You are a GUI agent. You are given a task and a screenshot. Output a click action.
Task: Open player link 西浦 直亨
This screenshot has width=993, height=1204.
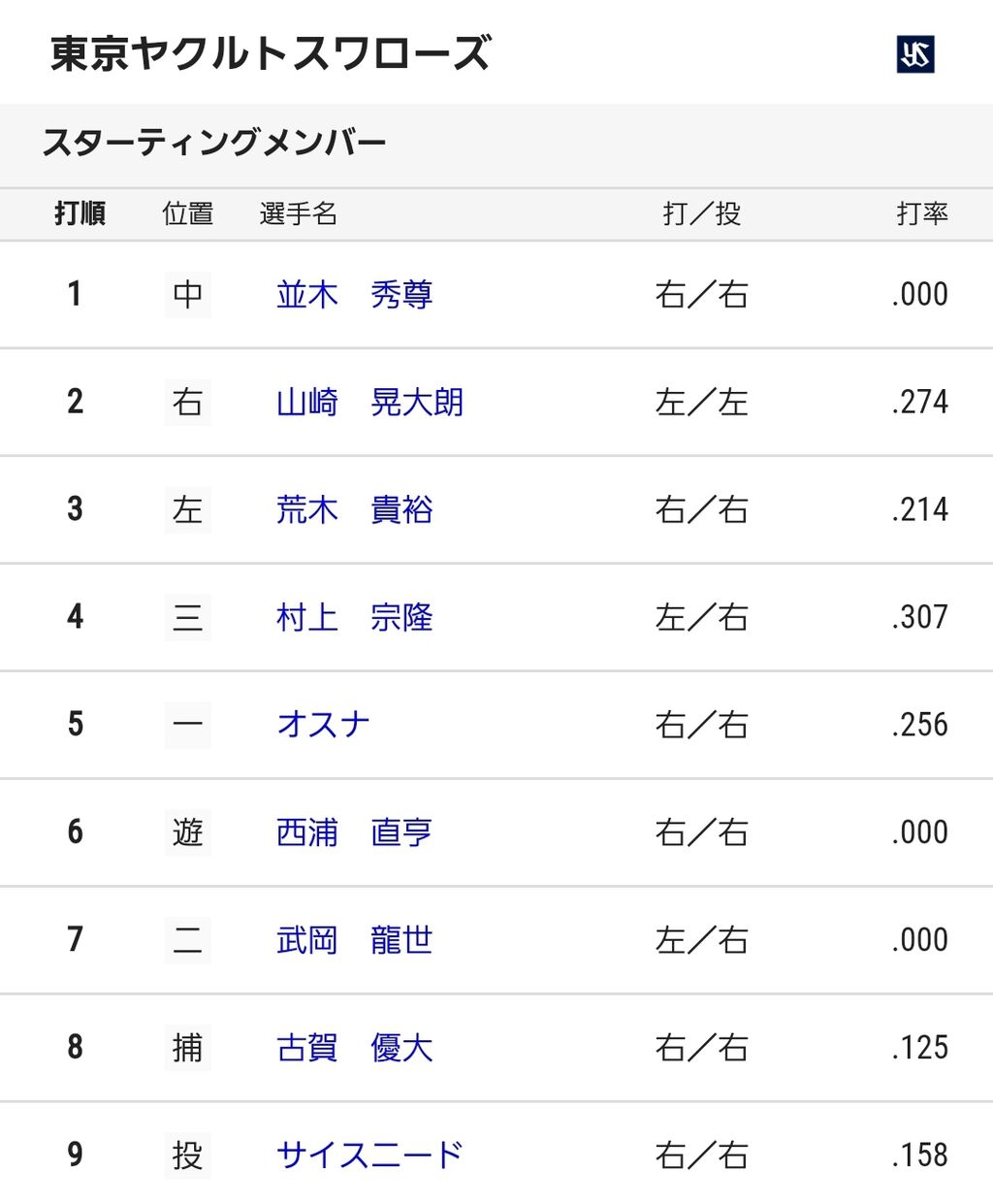point(354,832)
